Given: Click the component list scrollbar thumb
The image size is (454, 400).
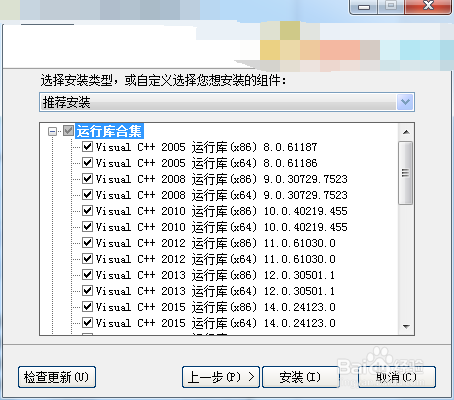Looking at the screenshot, I should (x=406, y=173).
